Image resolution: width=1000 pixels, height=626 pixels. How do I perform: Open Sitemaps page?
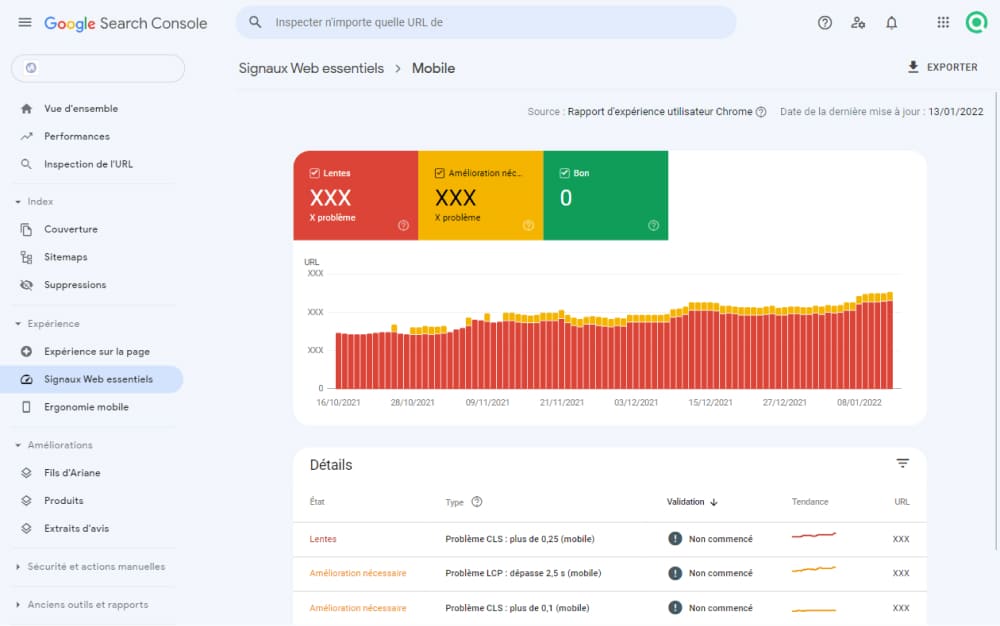(66, 257)
